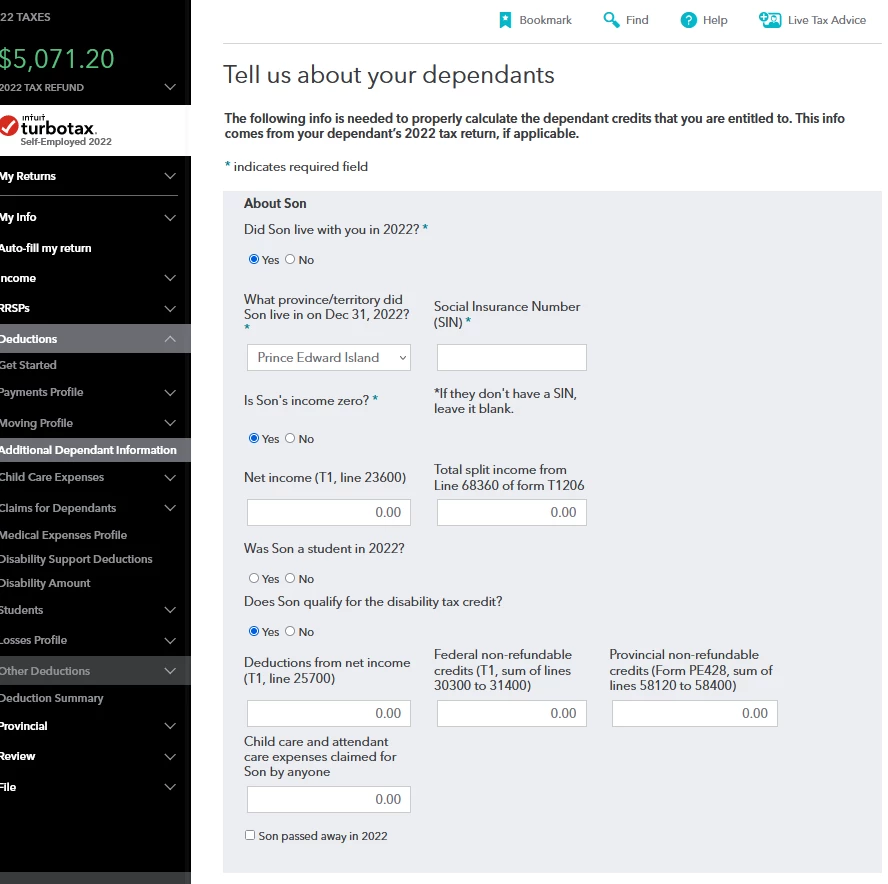888x884 pixels.
Task: Expand Child Care Expenses chevron
Action: [x=170, y=477]
